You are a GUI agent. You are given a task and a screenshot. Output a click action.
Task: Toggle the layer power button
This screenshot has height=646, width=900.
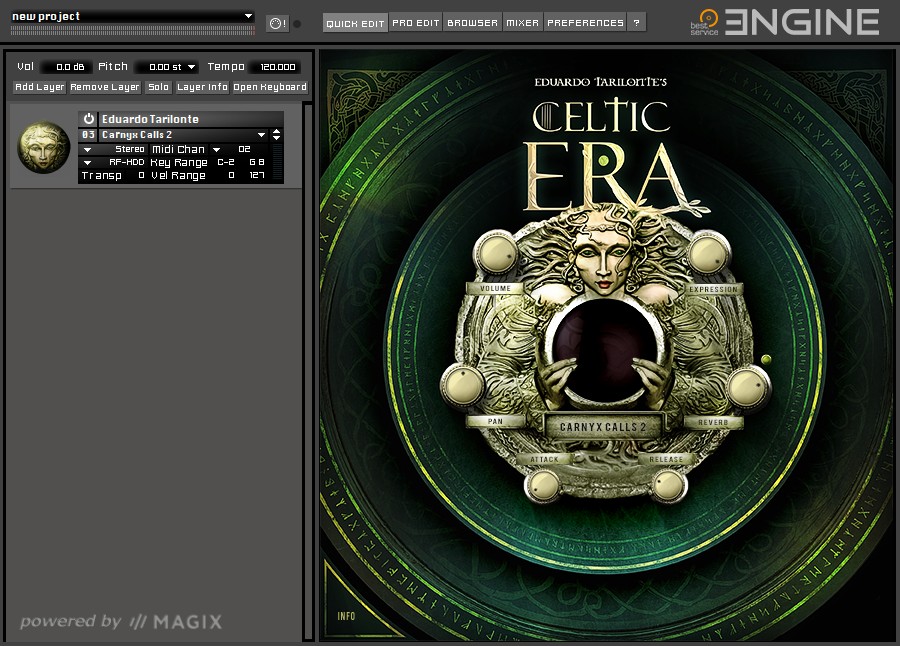88,119
